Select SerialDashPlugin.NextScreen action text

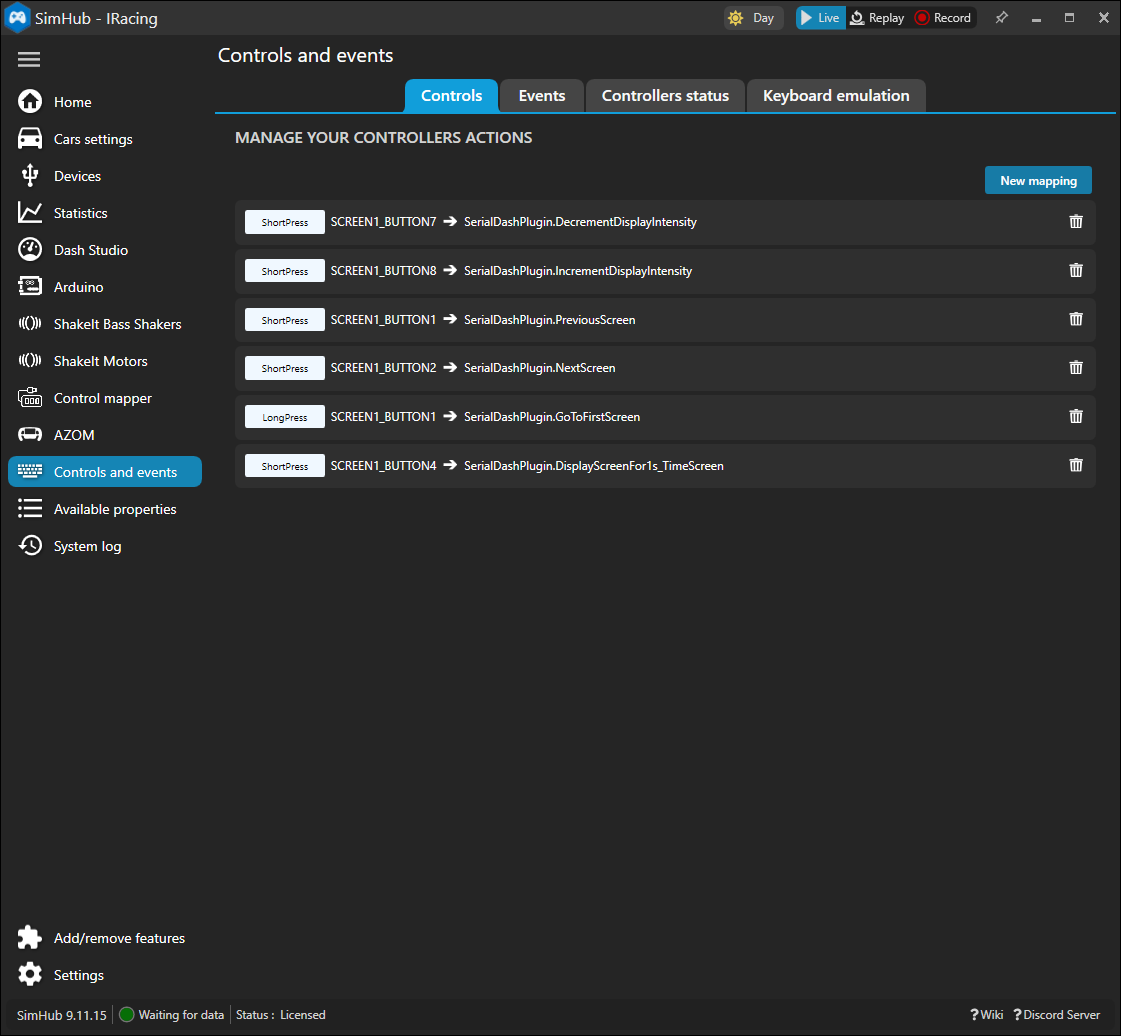tap(540, 367)
